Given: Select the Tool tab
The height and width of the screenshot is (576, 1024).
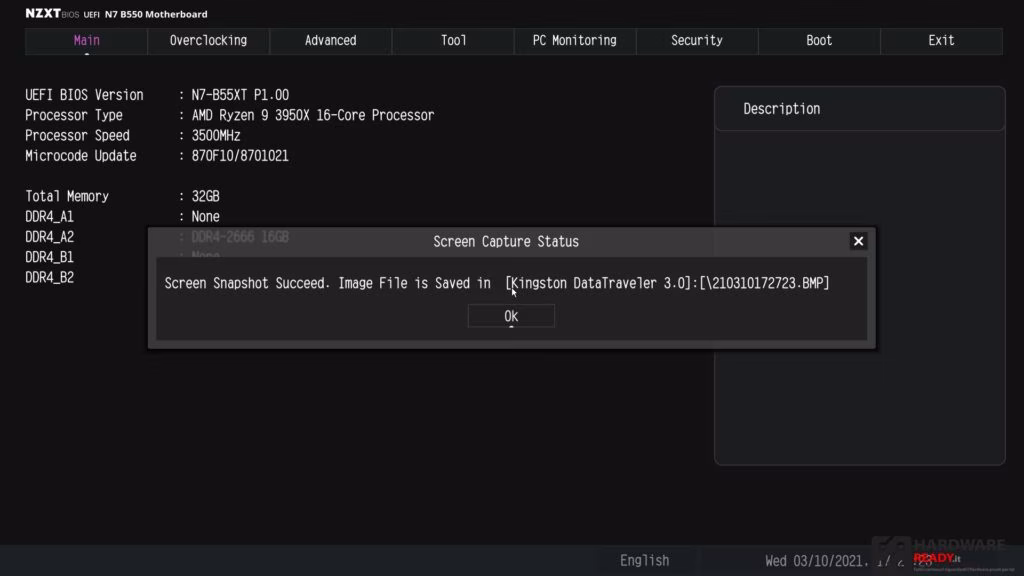Looking at the screenshot, I should click(453, 40).
